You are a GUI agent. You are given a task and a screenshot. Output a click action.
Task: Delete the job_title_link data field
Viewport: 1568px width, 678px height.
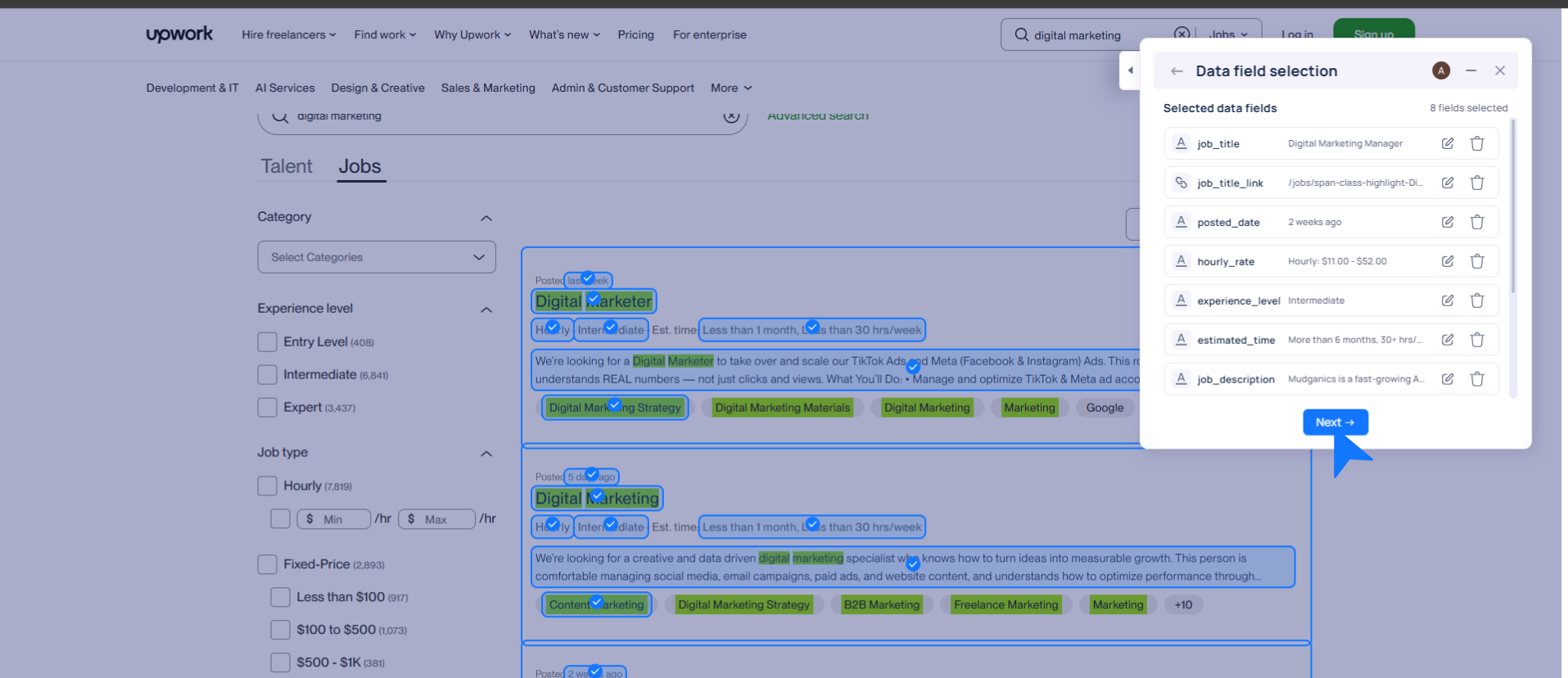coord(1477,183)
